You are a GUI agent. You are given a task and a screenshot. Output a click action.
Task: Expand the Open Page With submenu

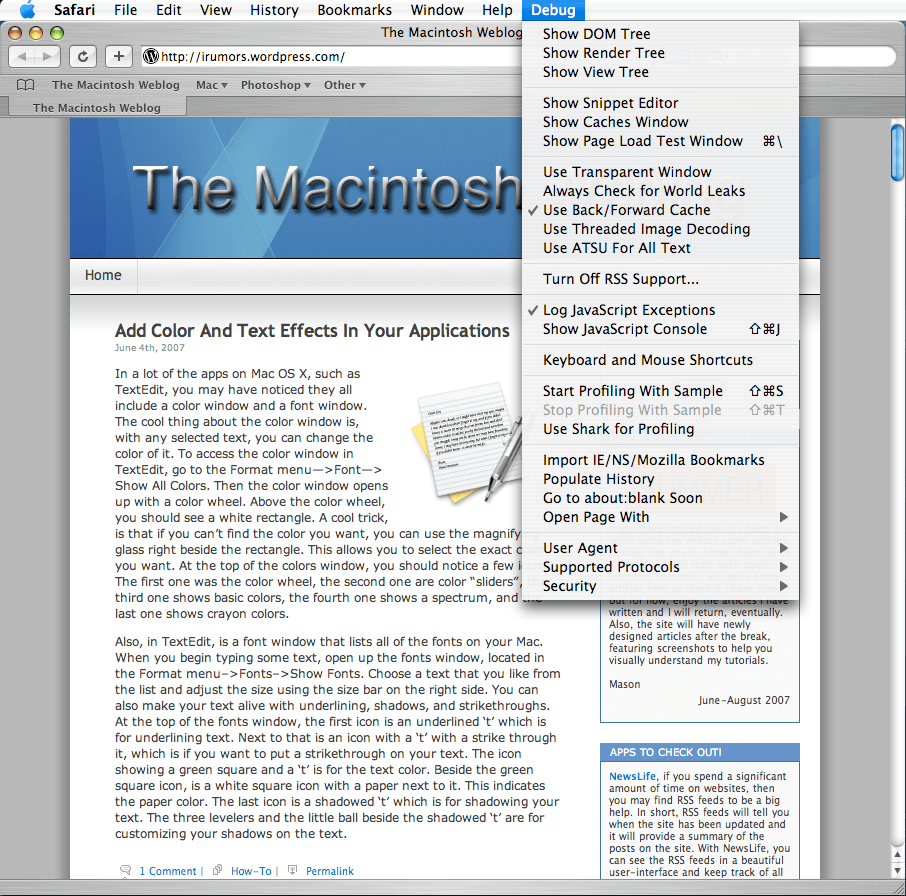click(x=660, y=517)
